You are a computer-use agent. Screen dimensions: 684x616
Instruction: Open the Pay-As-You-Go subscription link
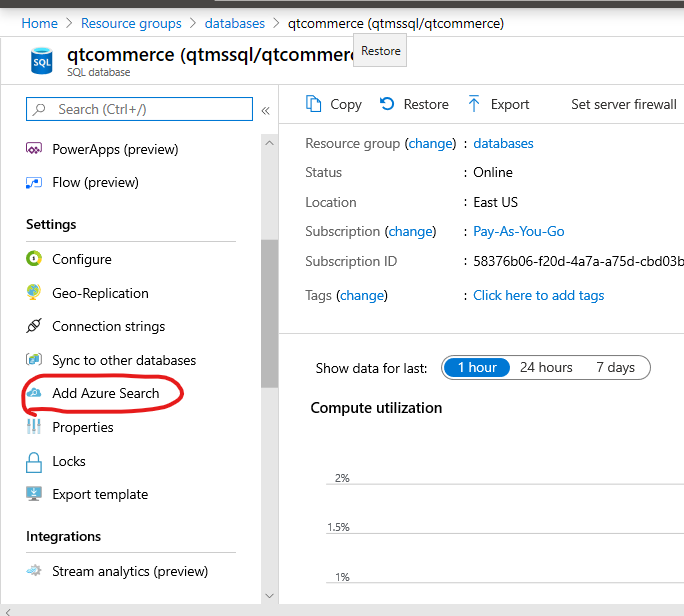click(x=518, y=231)
